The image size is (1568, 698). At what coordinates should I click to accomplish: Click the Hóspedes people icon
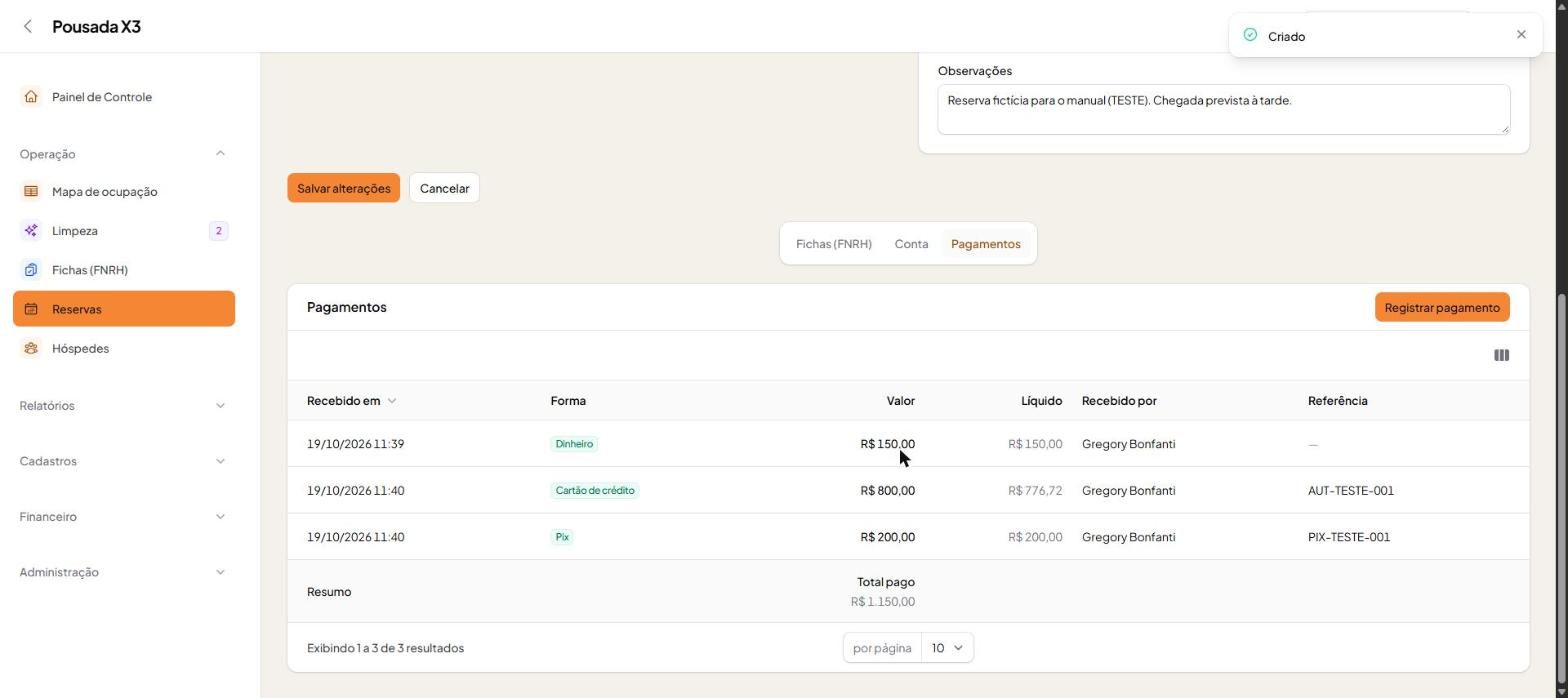coord(31,348)
